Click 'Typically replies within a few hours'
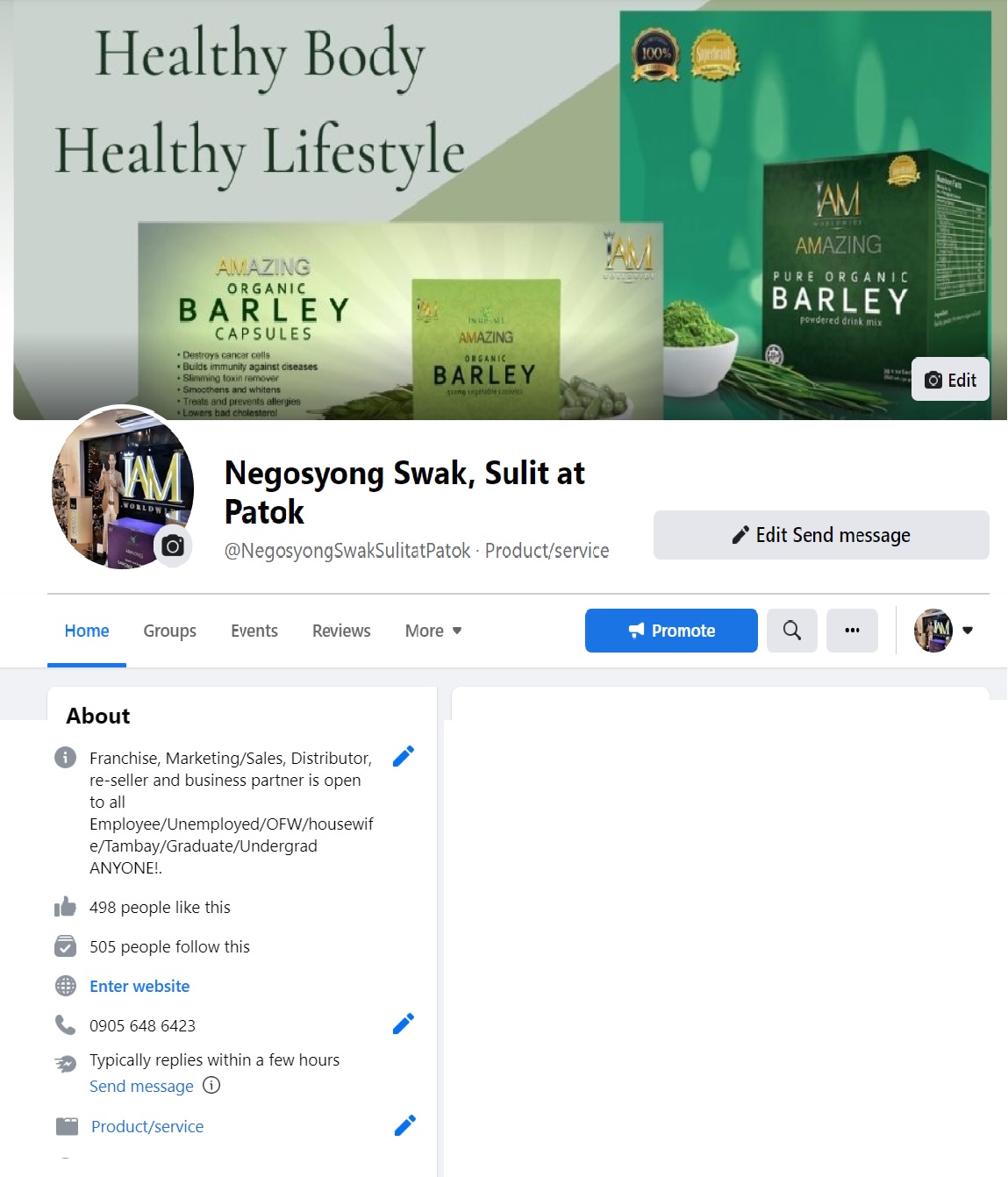Image resolution: width=1008 pixels, height=1177 pixels. tap(214, 1059)
